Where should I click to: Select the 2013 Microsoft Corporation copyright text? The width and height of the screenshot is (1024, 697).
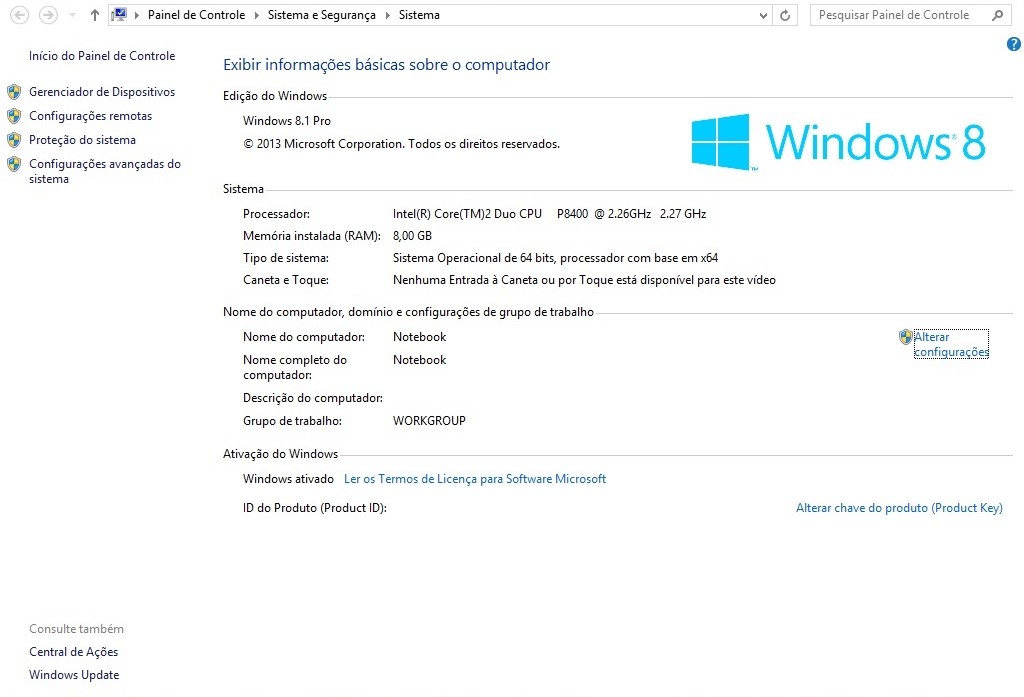tap(402, 144)
